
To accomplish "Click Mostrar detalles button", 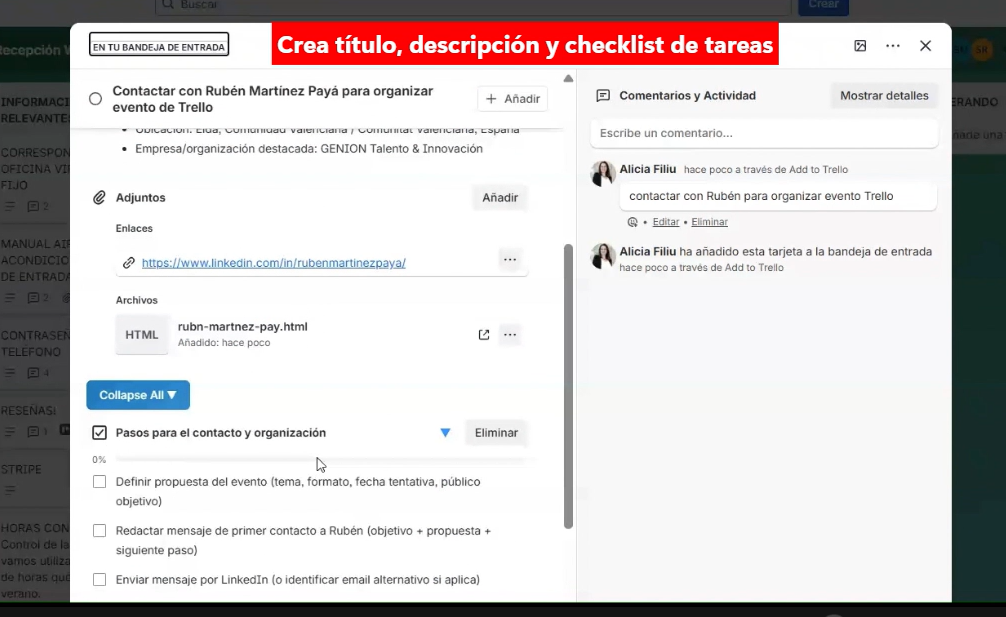I will [884, 96].
